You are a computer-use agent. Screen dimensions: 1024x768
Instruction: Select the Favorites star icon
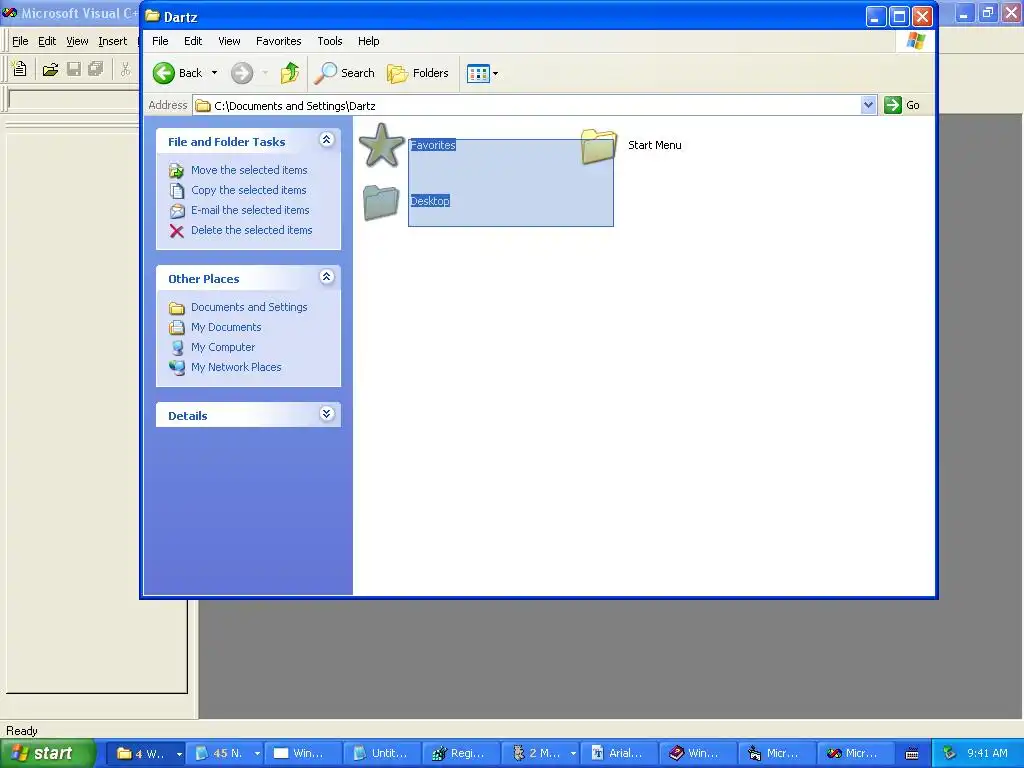tap(381, 146)
